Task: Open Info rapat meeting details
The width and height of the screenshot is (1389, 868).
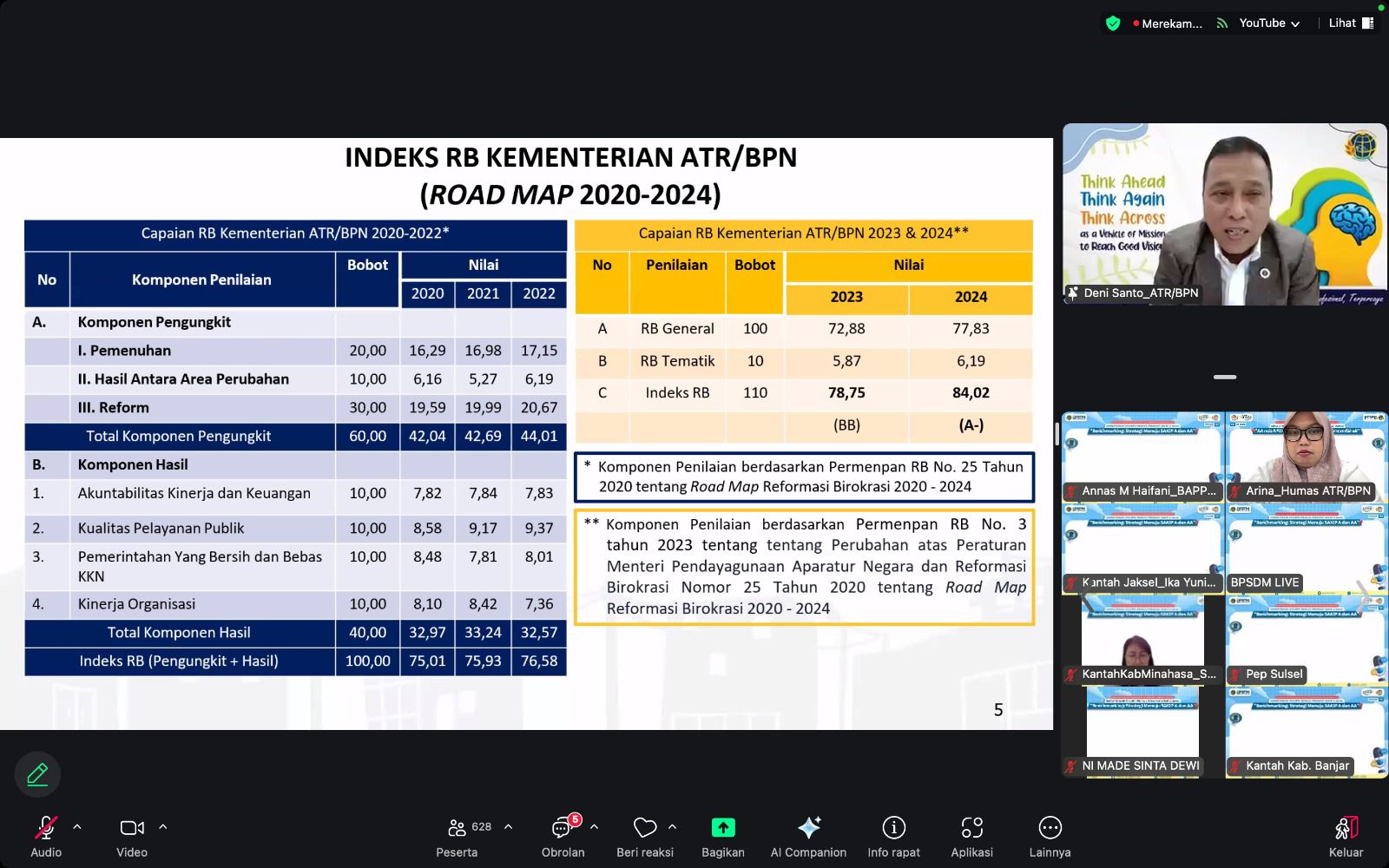Action: click(893, 827)
